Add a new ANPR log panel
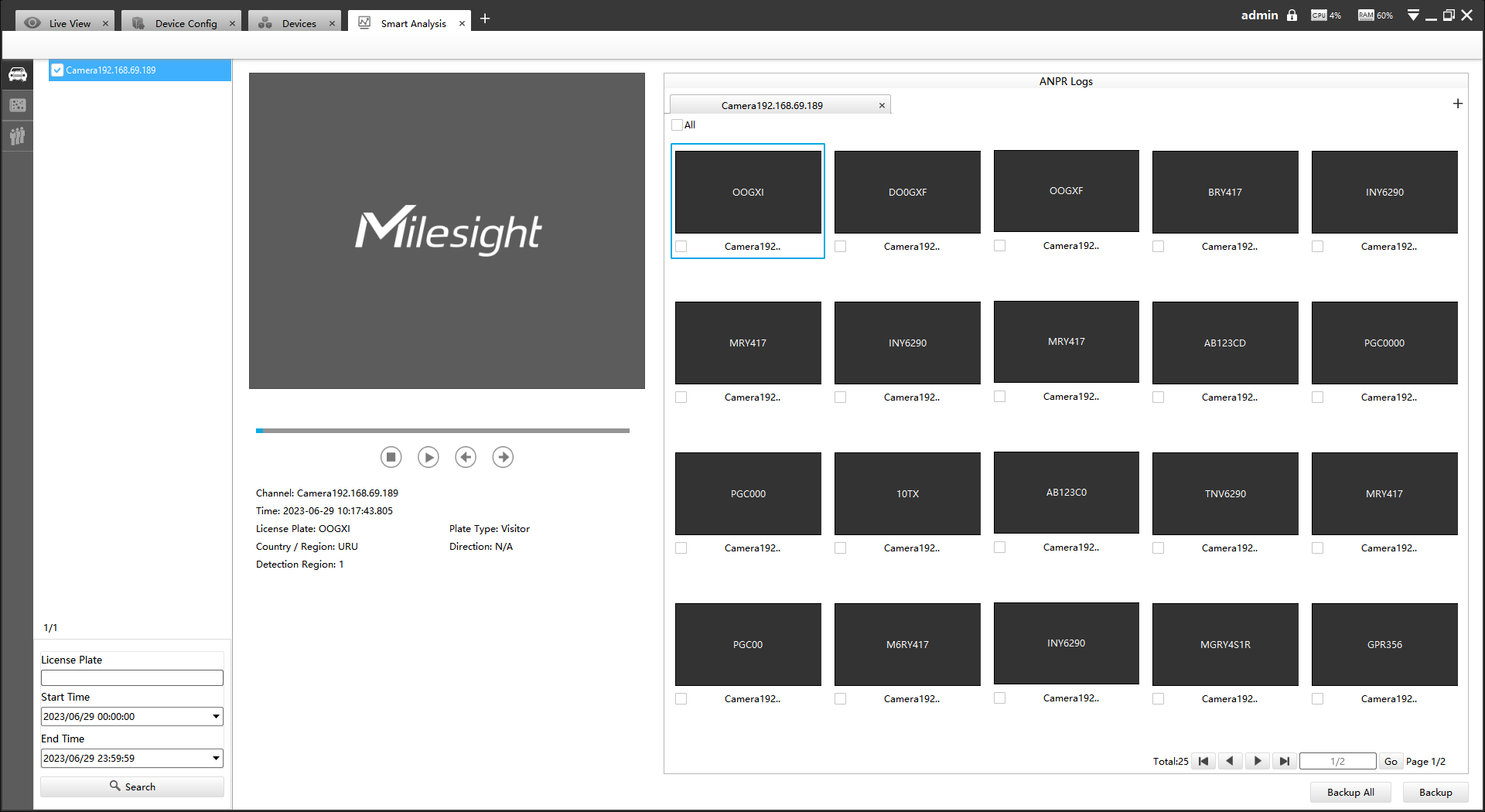Screen dimensions: 1485x812 [x=1458, y=104]
